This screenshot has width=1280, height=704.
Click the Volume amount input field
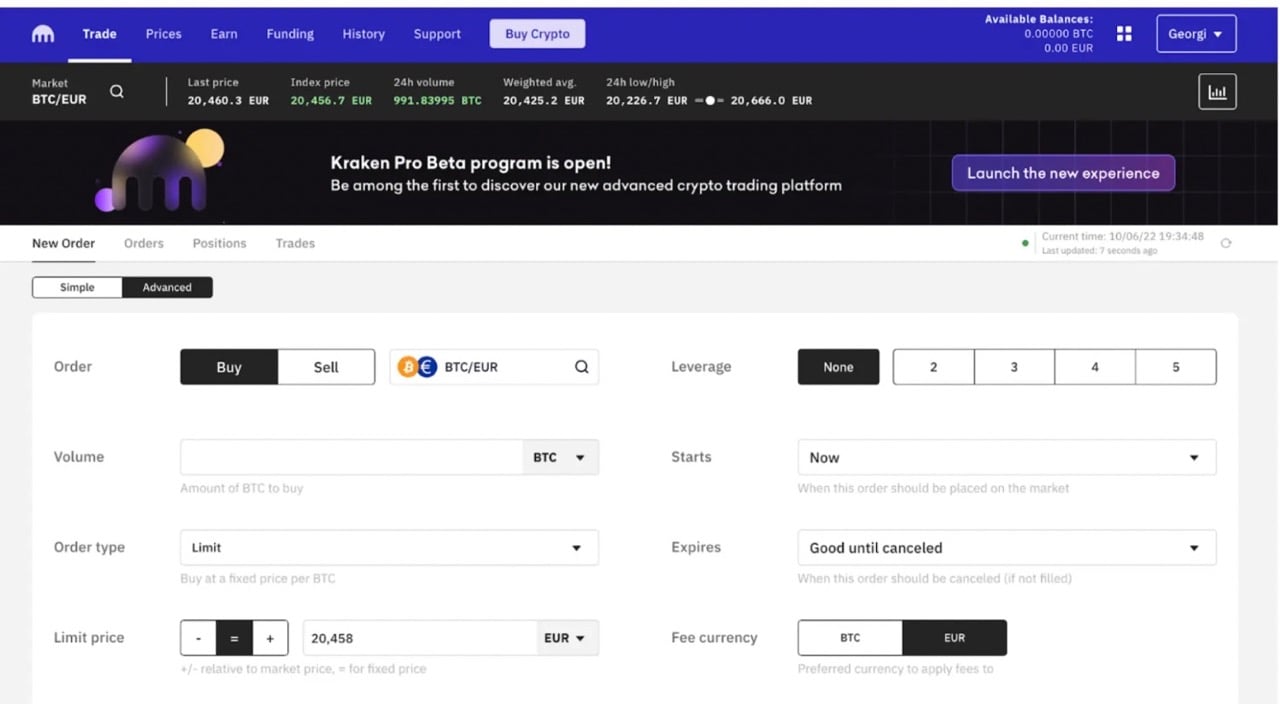click(351, 457)
